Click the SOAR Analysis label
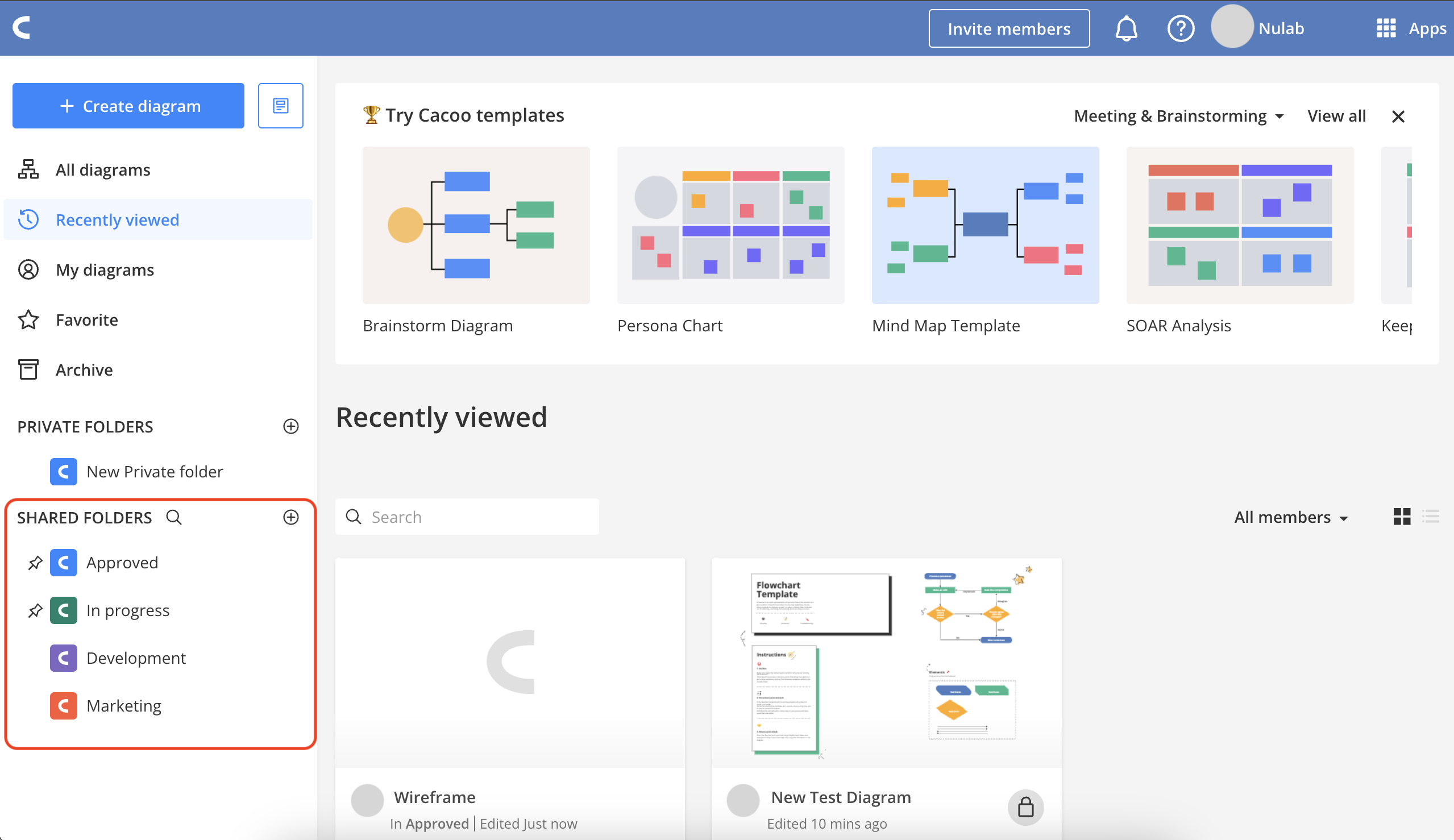The image size is (1454, 840). click(1178, 326)
